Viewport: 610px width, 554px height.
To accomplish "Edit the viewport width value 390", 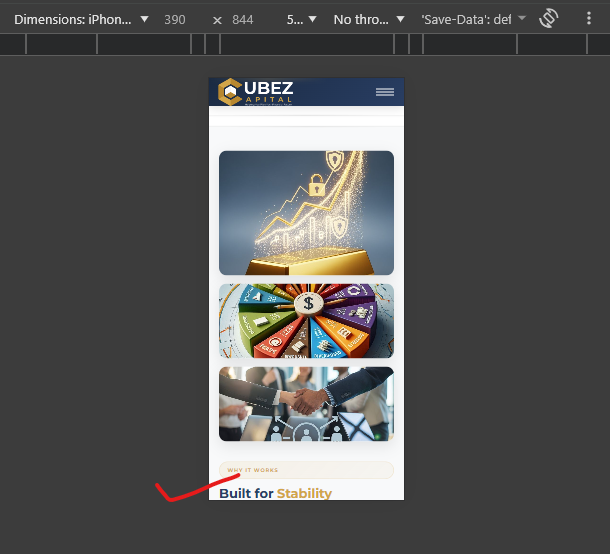I will (175, 19).
